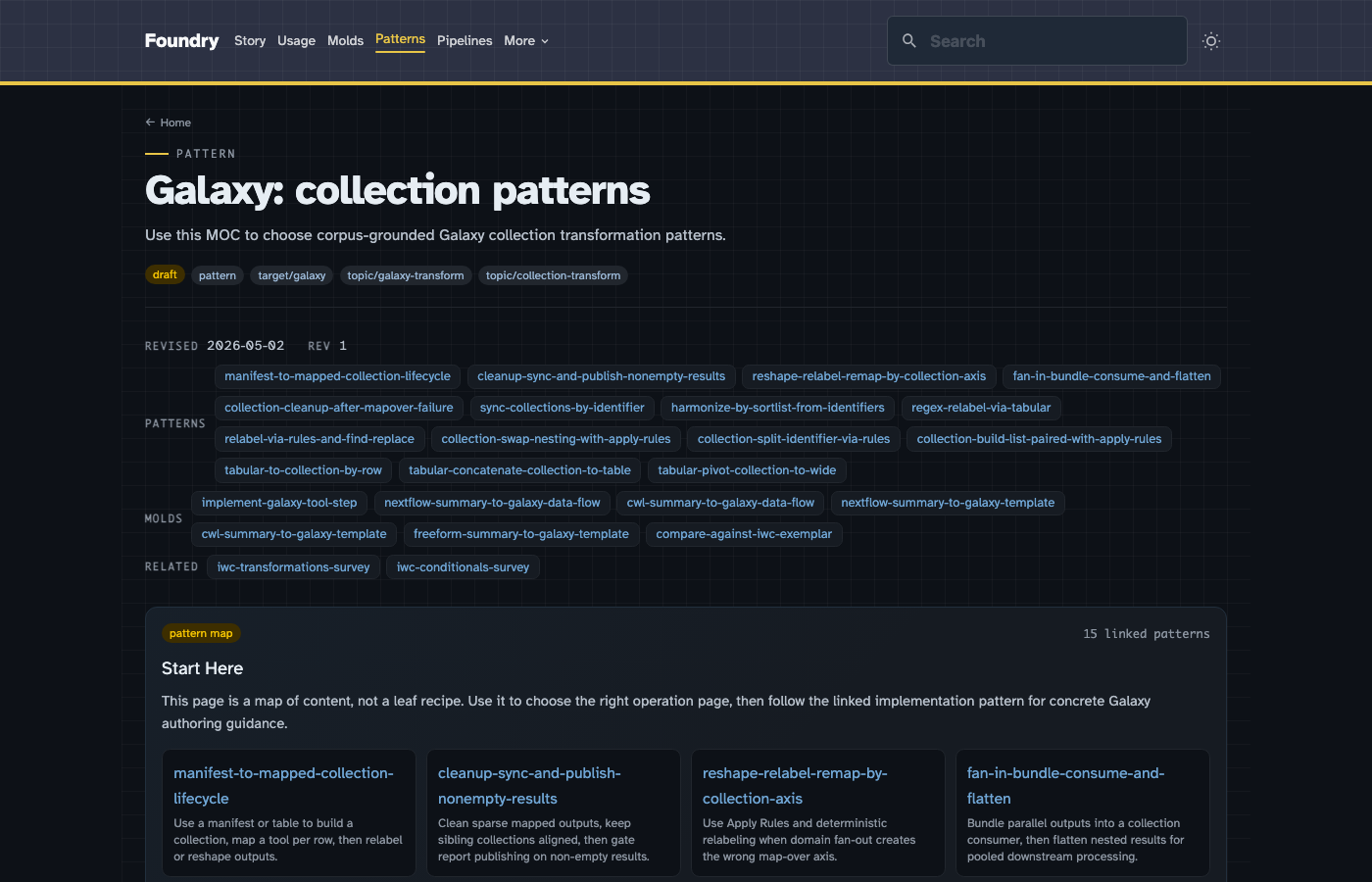Click the pattern map badge
1372x882 pixels.
(x=201, y=634)
